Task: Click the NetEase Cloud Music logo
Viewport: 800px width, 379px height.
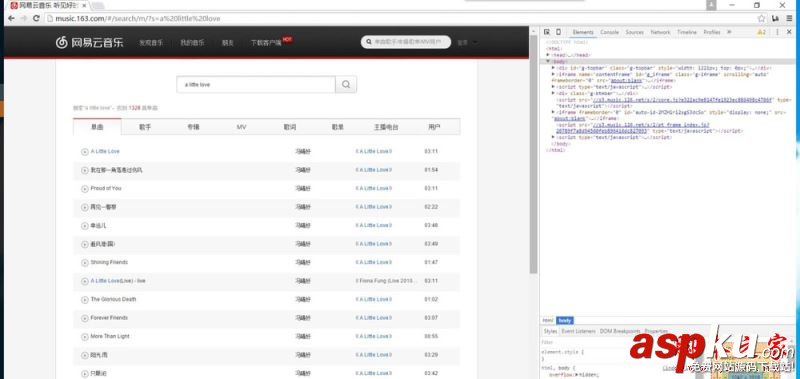Action: point(89,42)
